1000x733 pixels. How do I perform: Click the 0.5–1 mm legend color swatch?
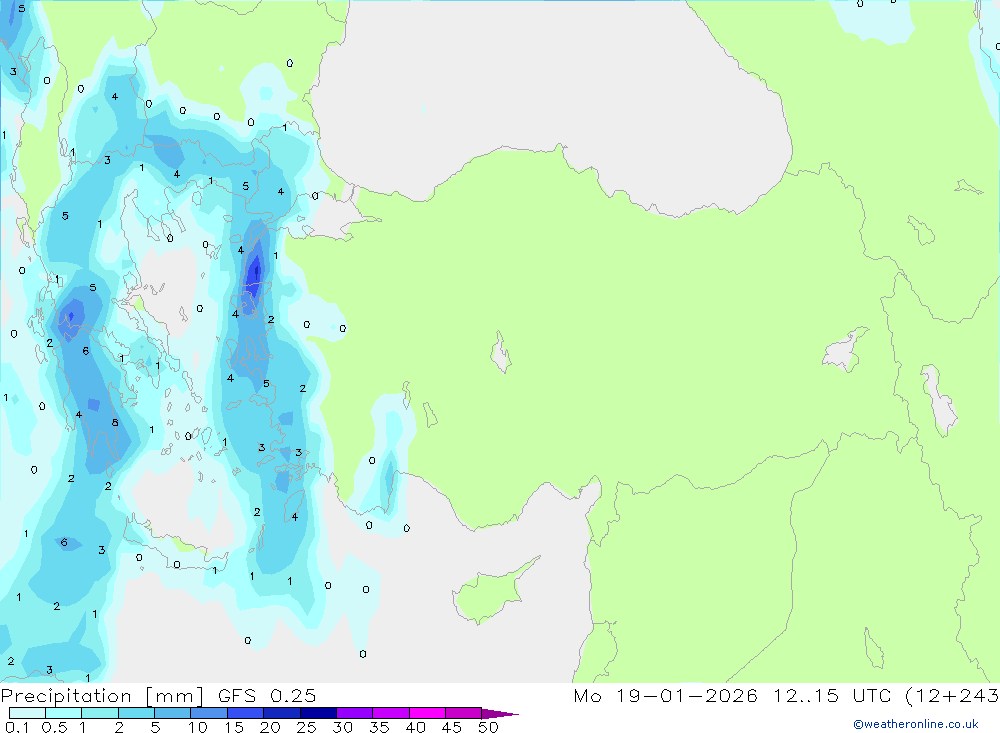coord(64,713)
